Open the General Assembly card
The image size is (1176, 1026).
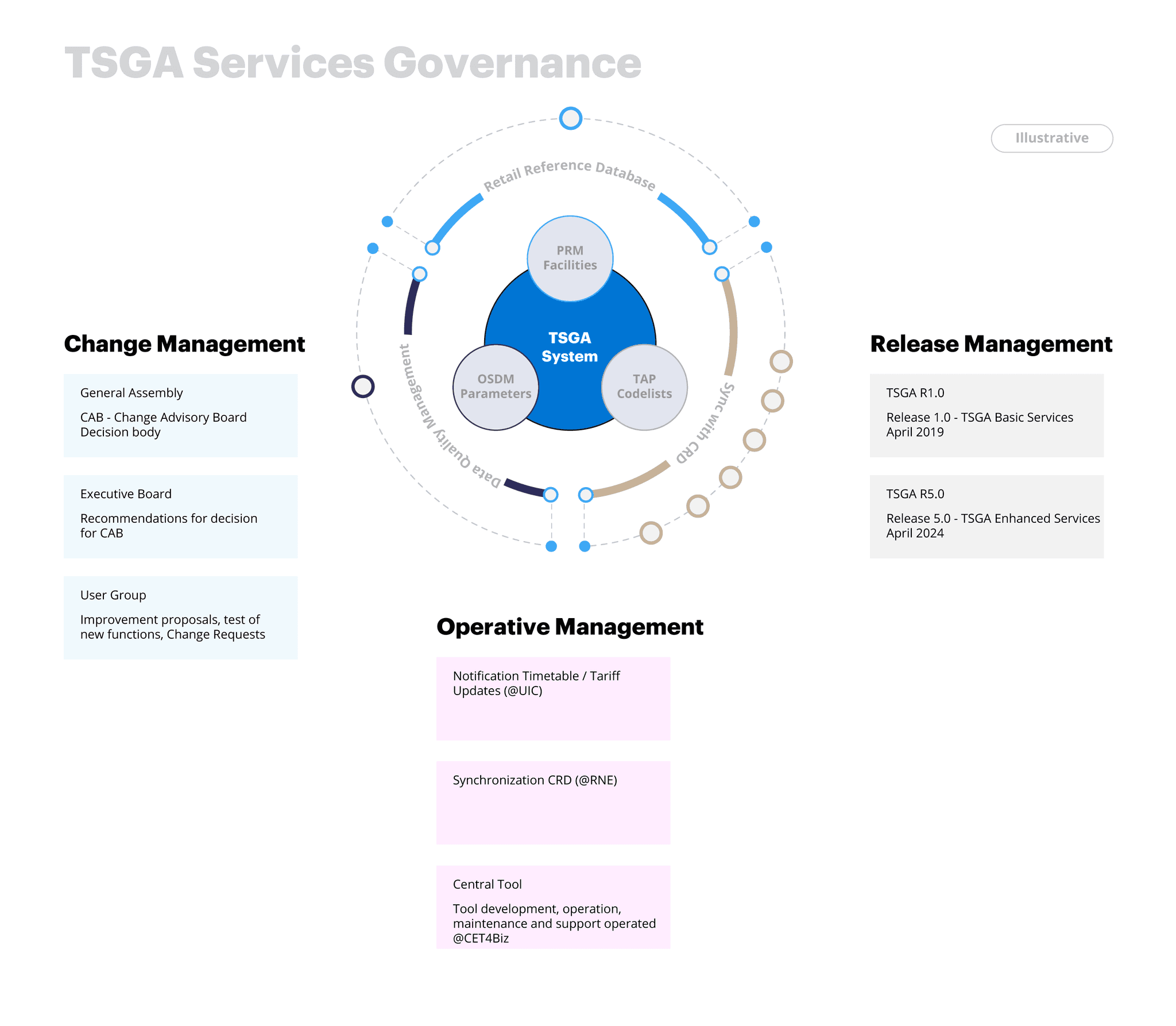tap(181, 415)
